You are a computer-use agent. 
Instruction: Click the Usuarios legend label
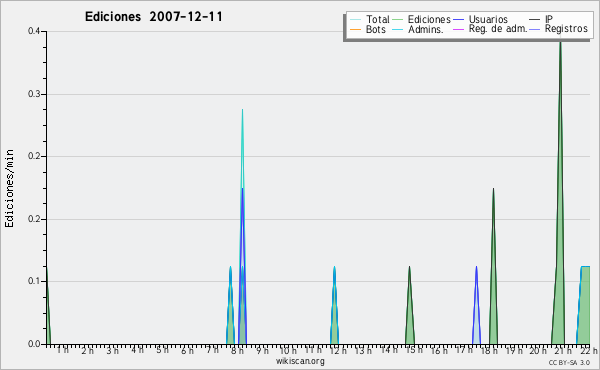(x=488, y=19)
